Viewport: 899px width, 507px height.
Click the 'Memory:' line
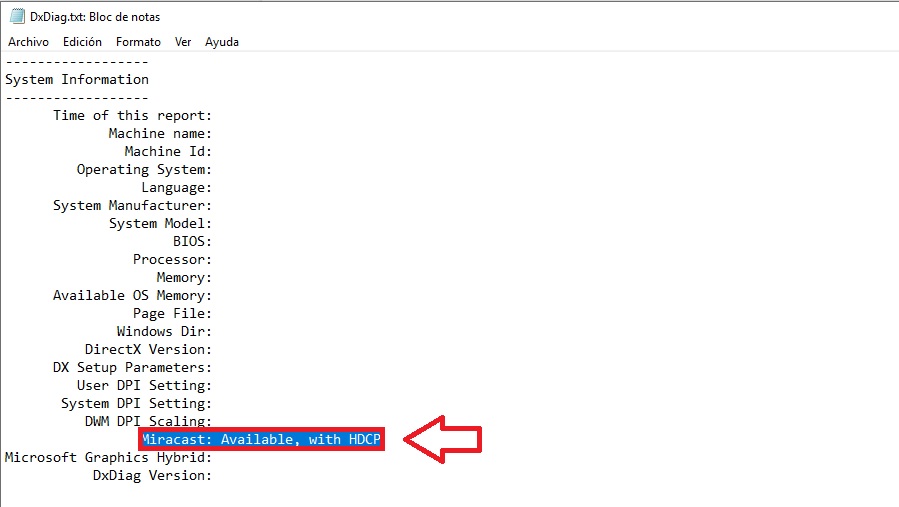coord(184,278)
